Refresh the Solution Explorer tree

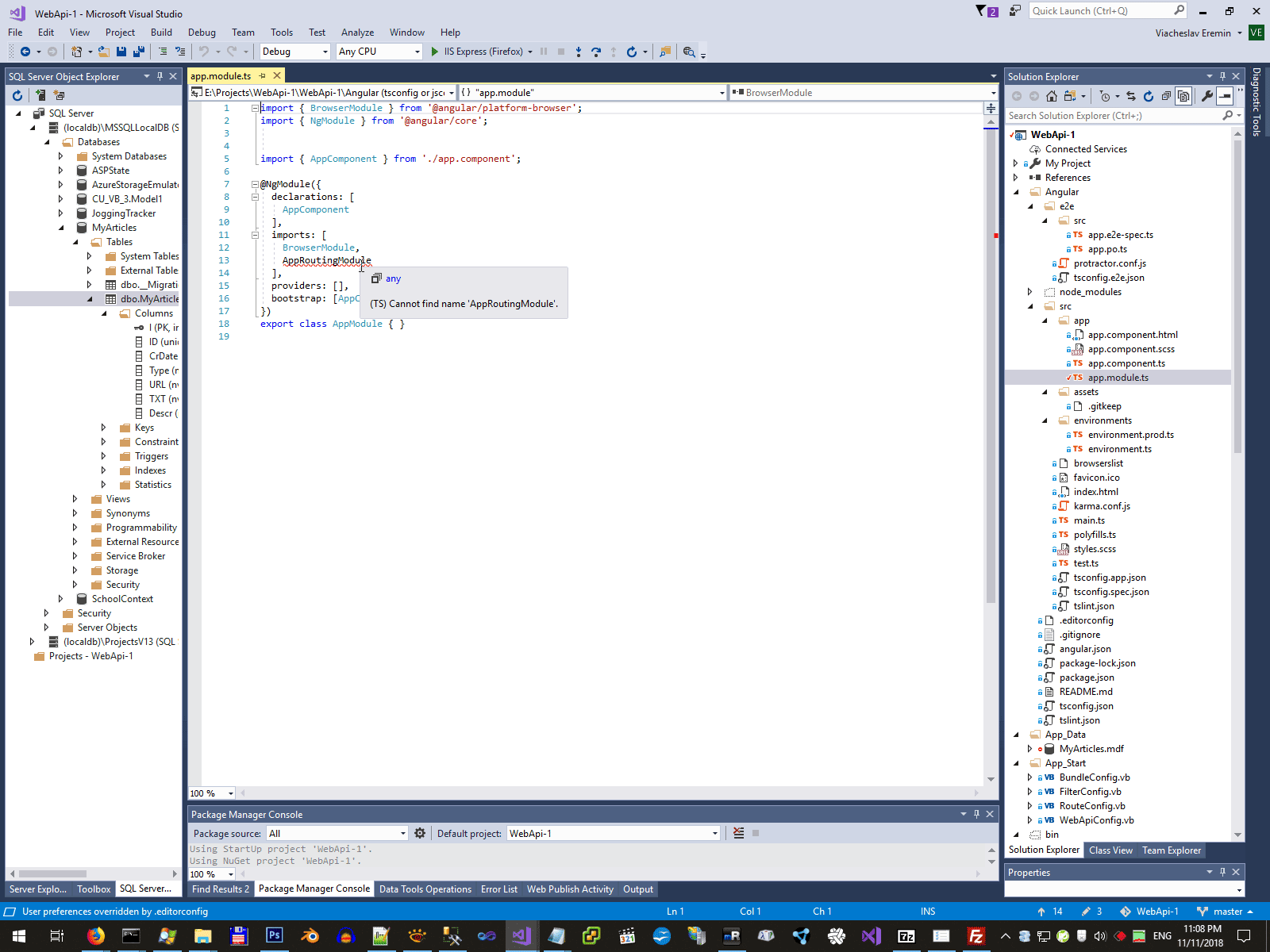(1149, 96)
